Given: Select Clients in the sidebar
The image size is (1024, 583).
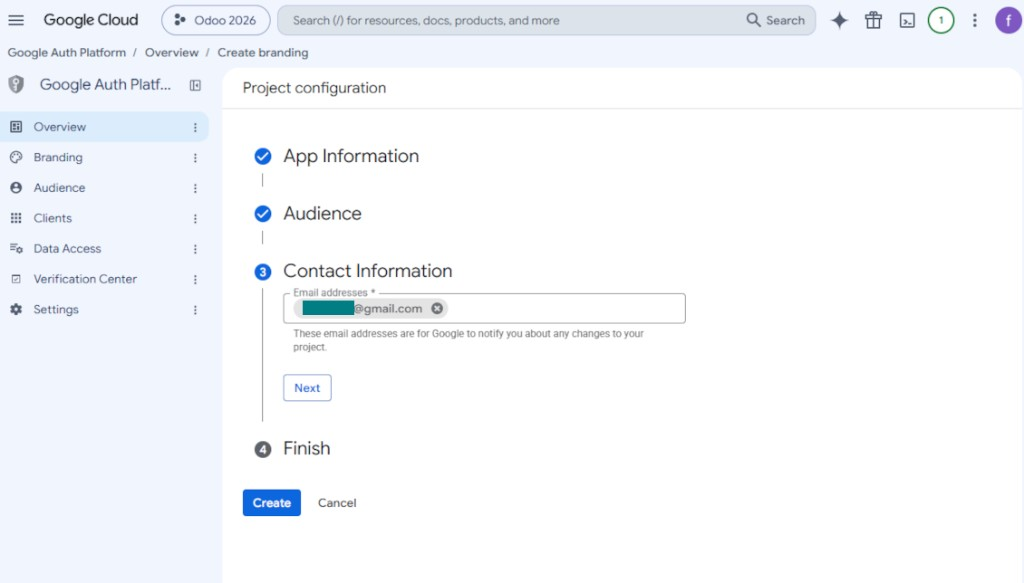Looking at the screenshot, I should tap(104, 218).
